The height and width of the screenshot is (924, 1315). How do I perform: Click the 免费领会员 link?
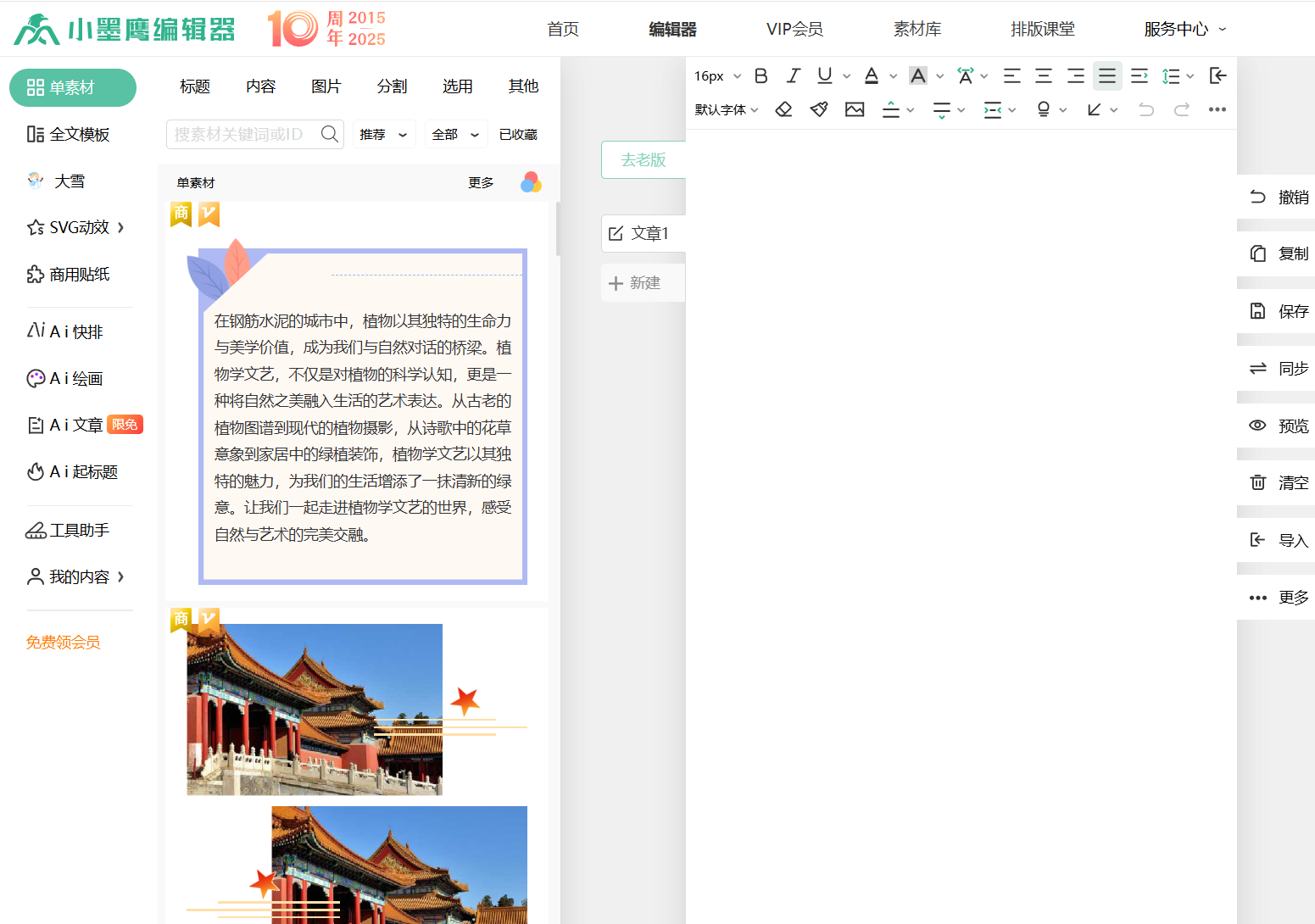64,643
